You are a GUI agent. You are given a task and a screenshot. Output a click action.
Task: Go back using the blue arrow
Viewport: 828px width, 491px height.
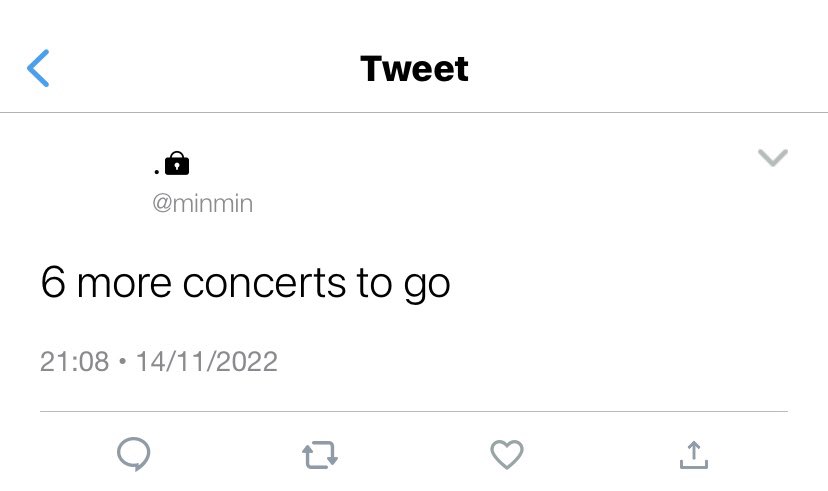38,68
